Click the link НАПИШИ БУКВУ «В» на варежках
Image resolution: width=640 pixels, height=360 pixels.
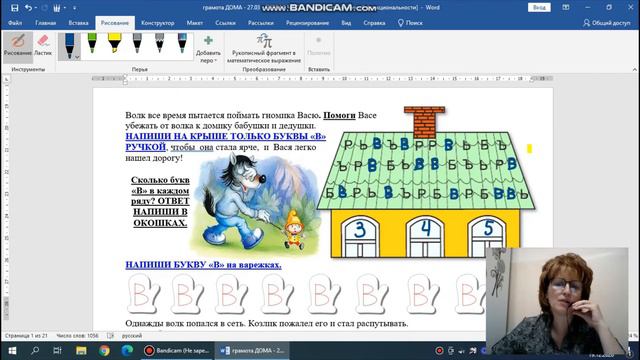(203, 264)
